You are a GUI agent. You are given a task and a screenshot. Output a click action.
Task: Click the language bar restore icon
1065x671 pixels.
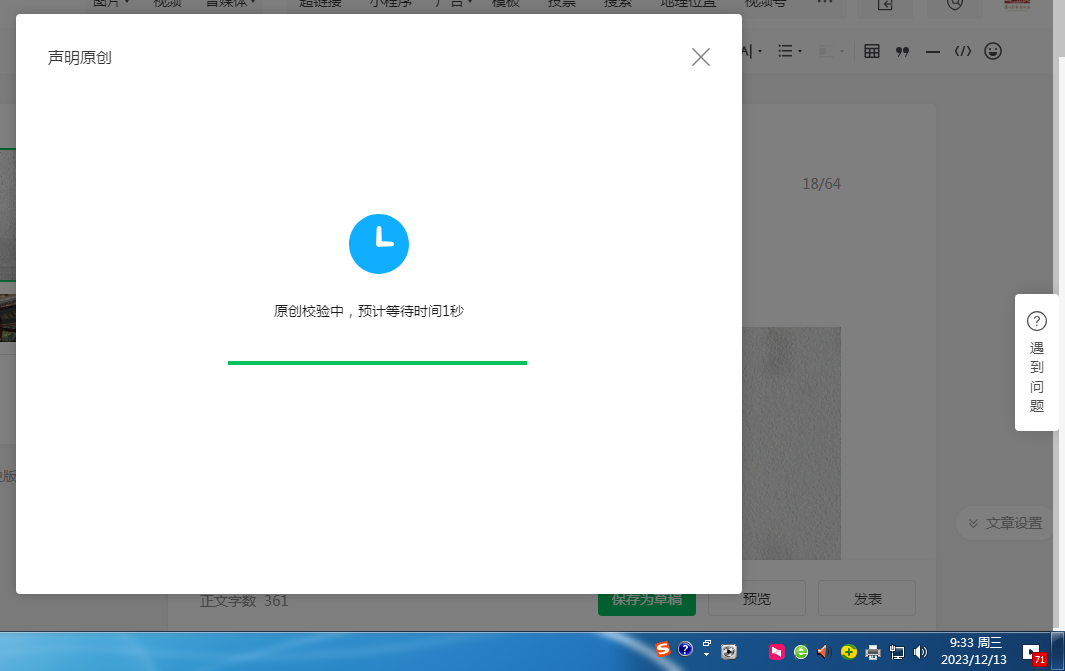point(706,643)
